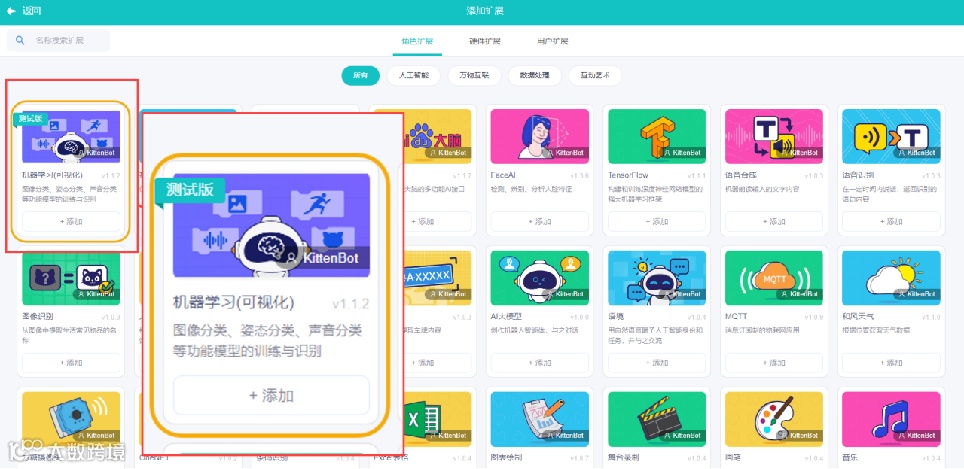
Task: Select the 人工智能 filter pill
Action: pos(414,76)
